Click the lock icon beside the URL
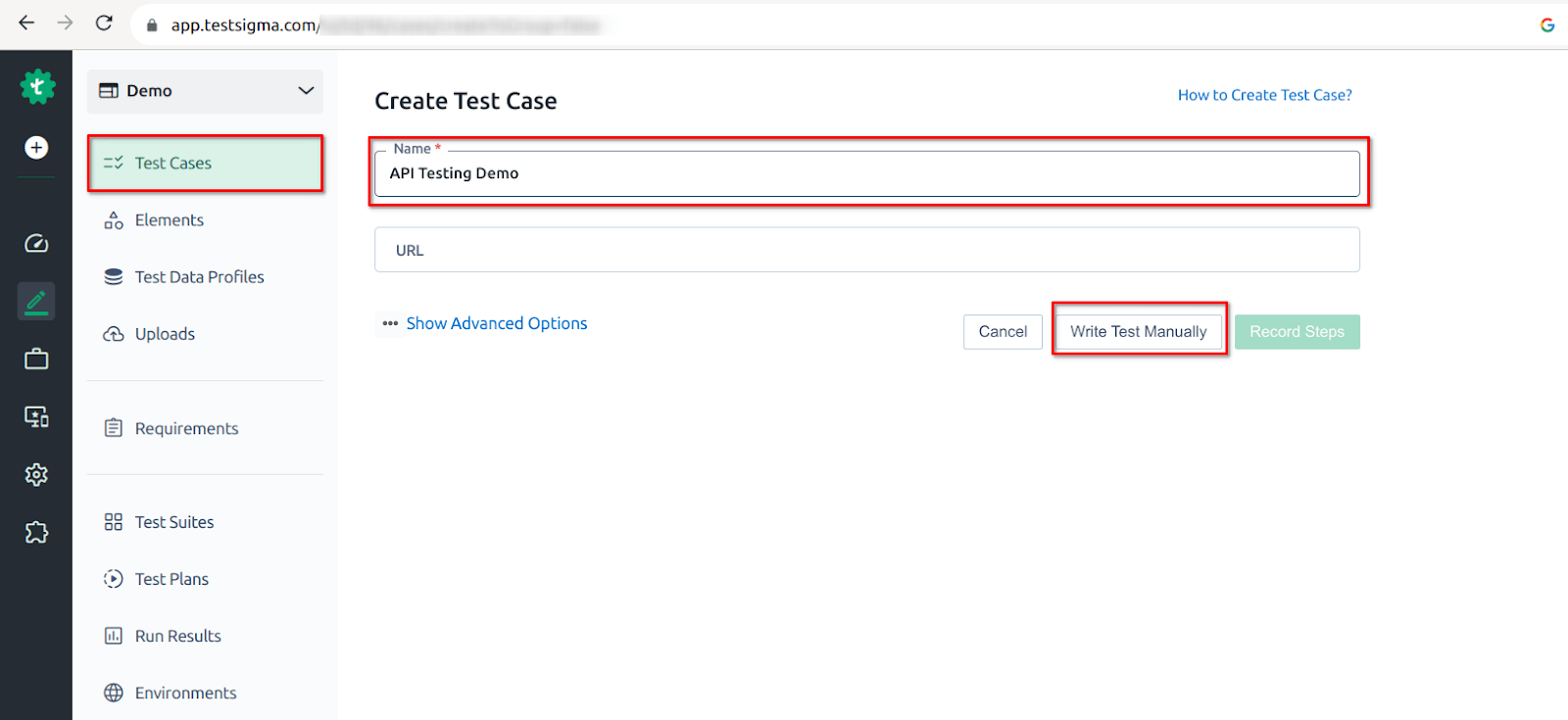 click(152, 25)
